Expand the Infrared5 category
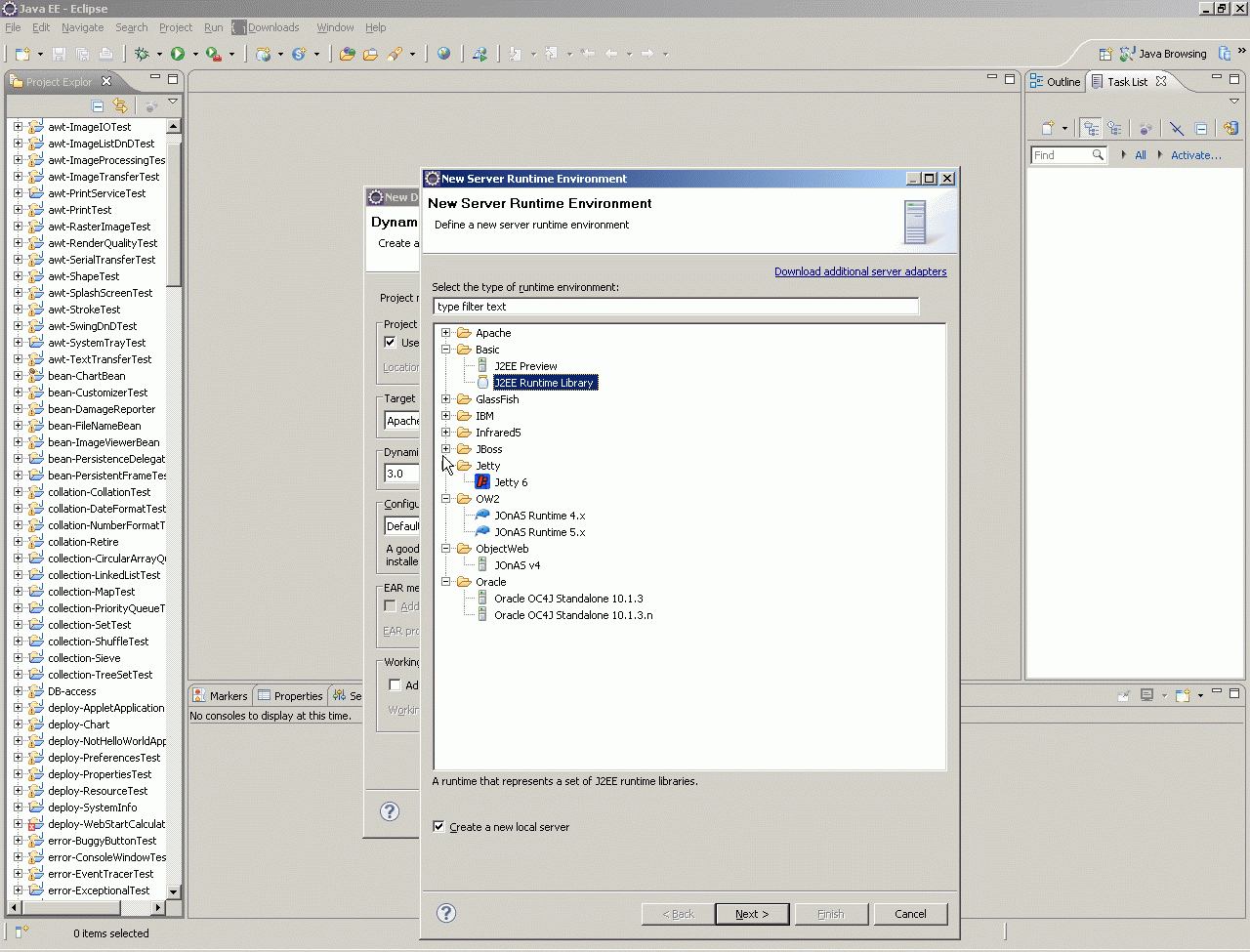The height and width of the screenshot is (952, 1250). [446, 433]
